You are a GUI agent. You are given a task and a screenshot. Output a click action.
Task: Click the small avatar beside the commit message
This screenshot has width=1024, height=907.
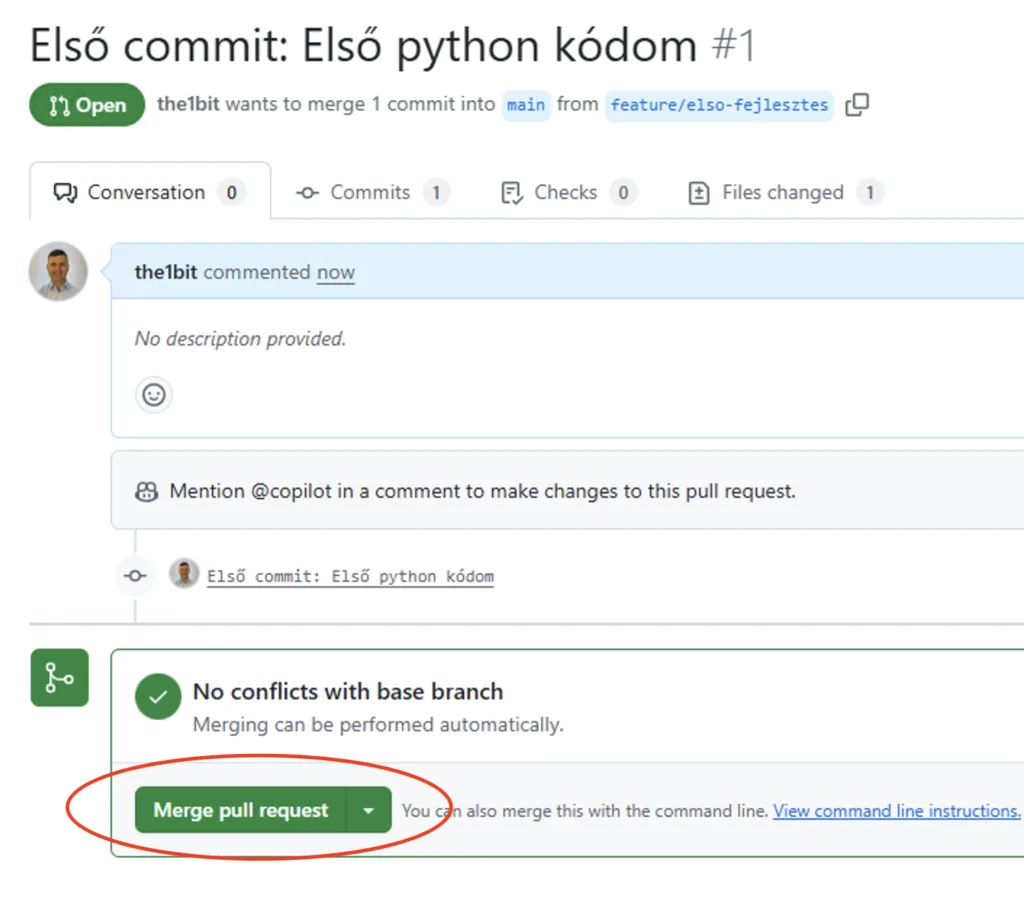click(184, 574)
